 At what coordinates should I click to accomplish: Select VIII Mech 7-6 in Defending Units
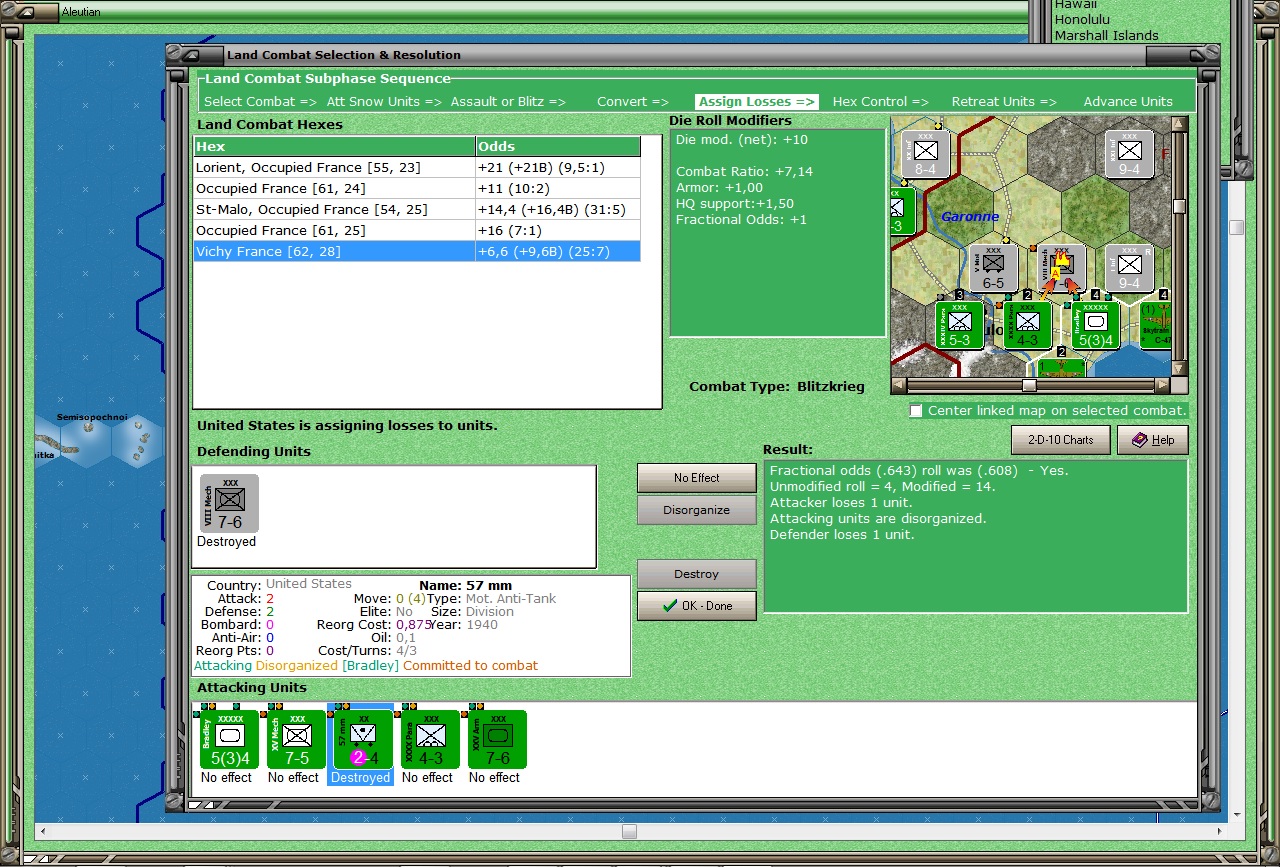pyautogui.click(x=229, y=503)
